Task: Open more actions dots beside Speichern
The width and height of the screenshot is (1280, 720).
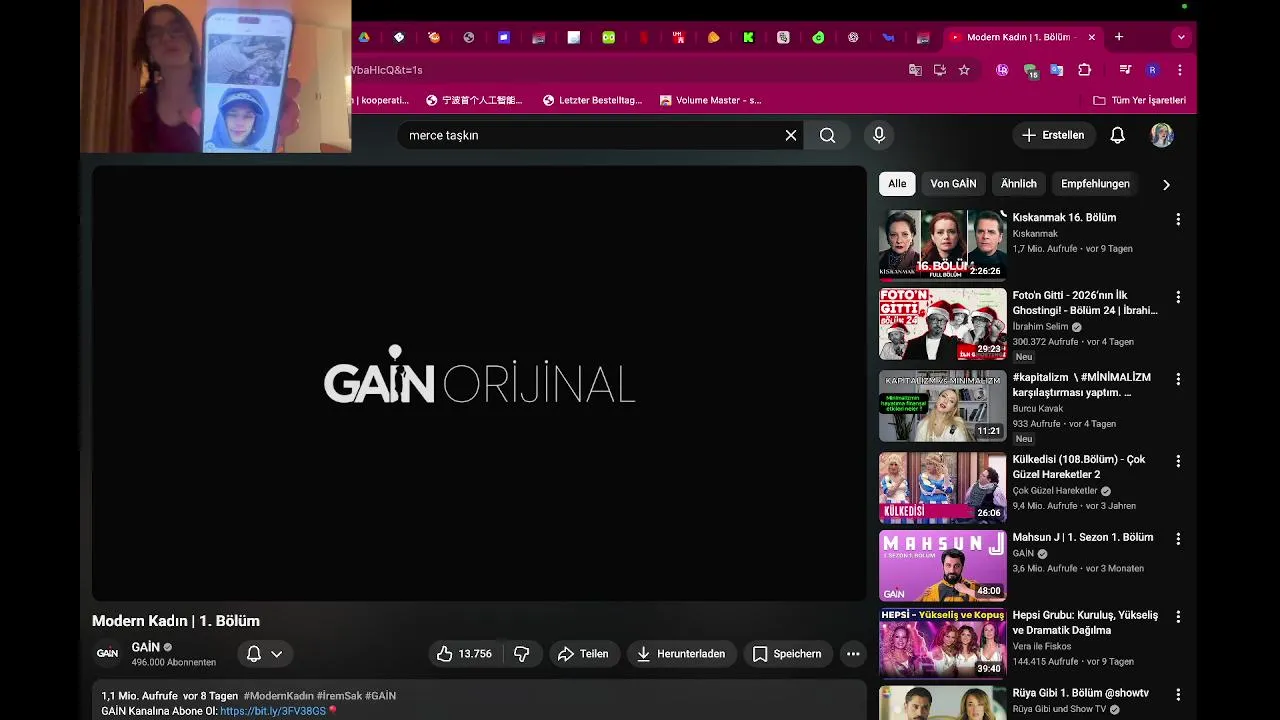Action: click(x=853, y=654)
